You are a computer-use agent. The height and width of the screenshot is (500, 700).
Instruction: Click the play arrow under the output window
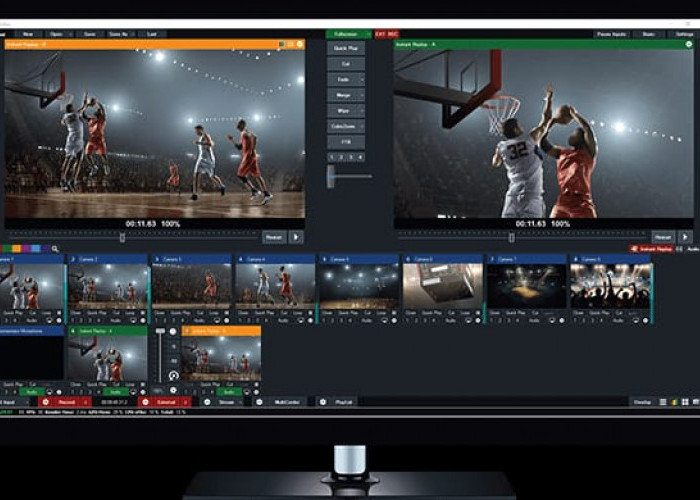(x=685, y=237)
